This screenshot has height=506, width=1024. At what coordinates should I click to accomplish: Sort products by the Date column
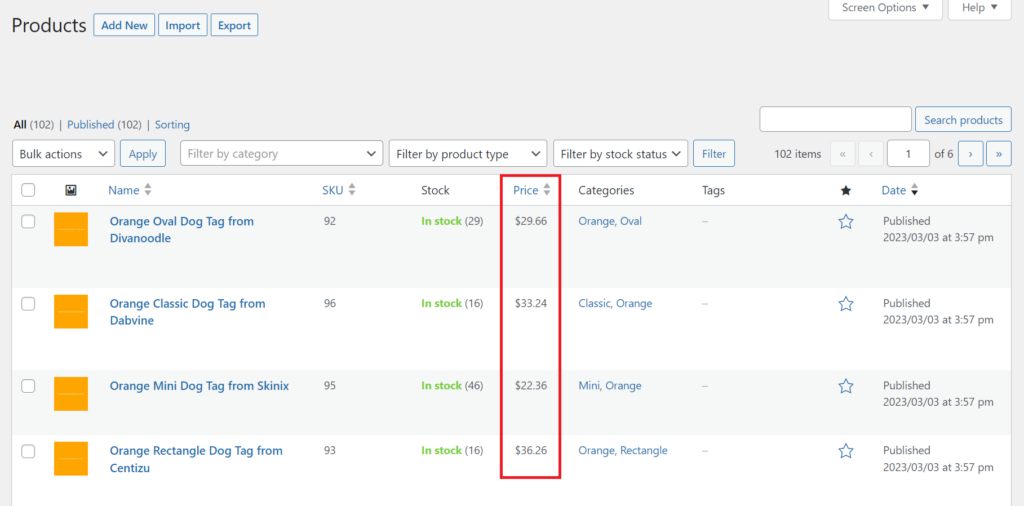point(899,190)
